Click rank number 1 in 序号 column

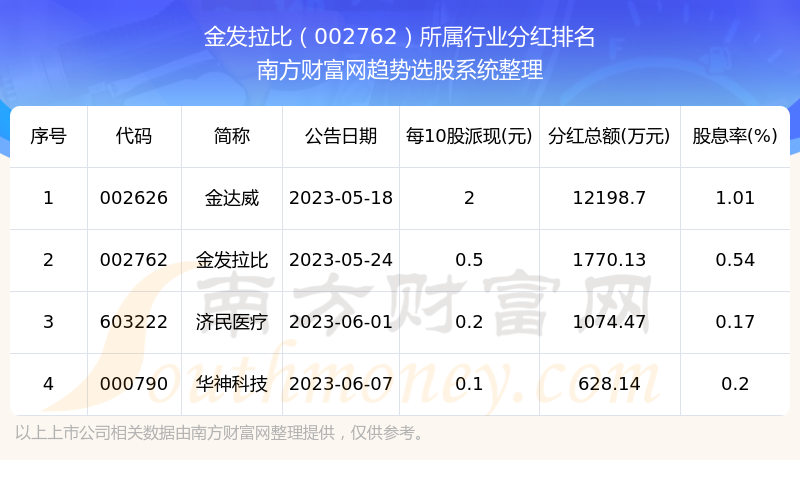point(48,198)
